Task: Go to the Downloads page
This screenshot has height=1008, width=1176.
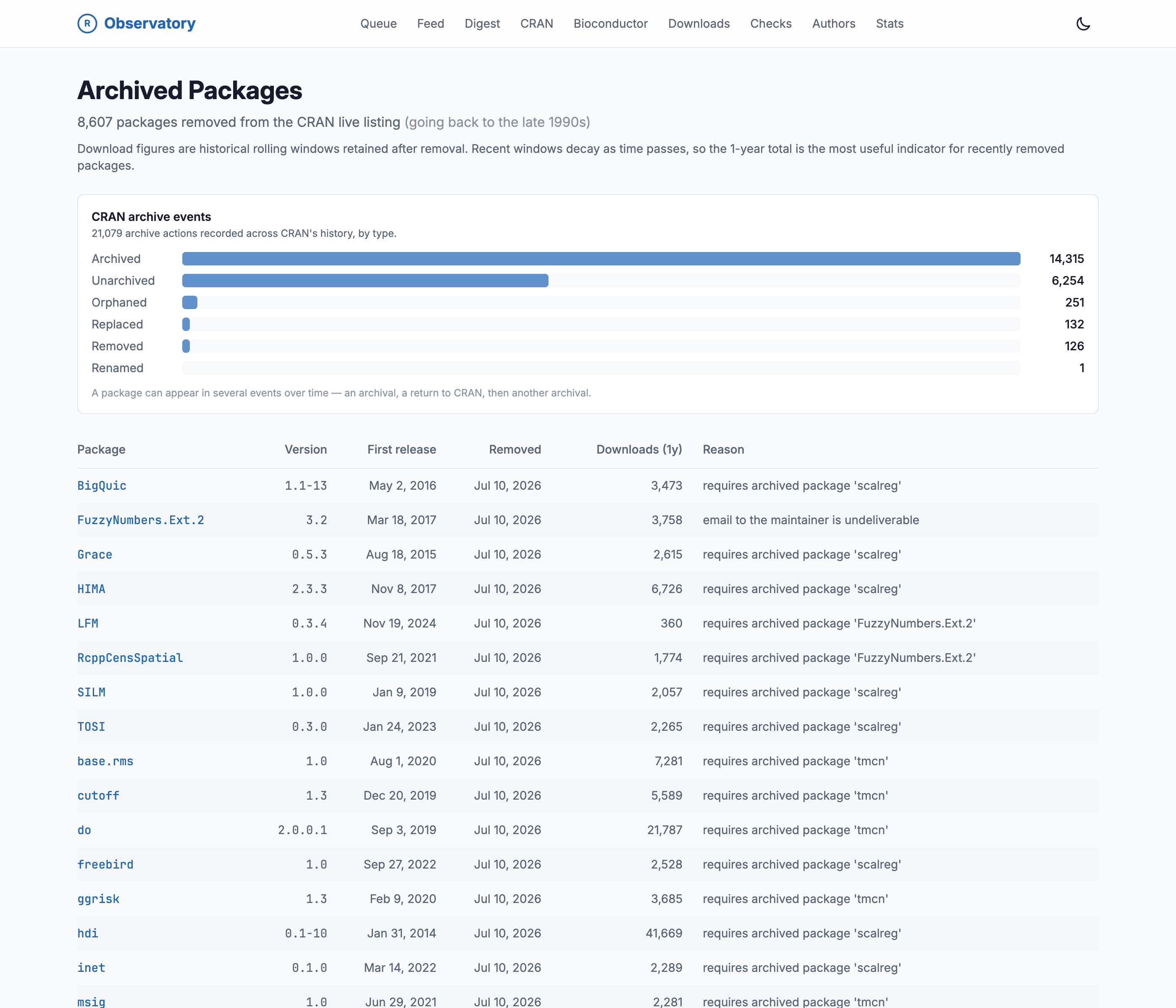Action: pos(699,23)
